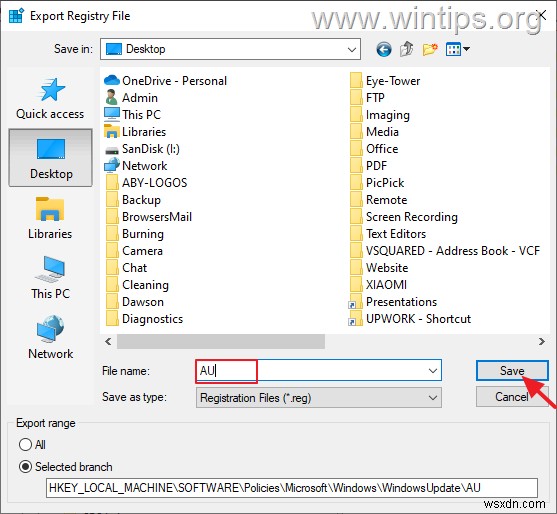The width and height of the screenshot is (557, 514).
Task: Select the Imaging folder
Action: 380,115
